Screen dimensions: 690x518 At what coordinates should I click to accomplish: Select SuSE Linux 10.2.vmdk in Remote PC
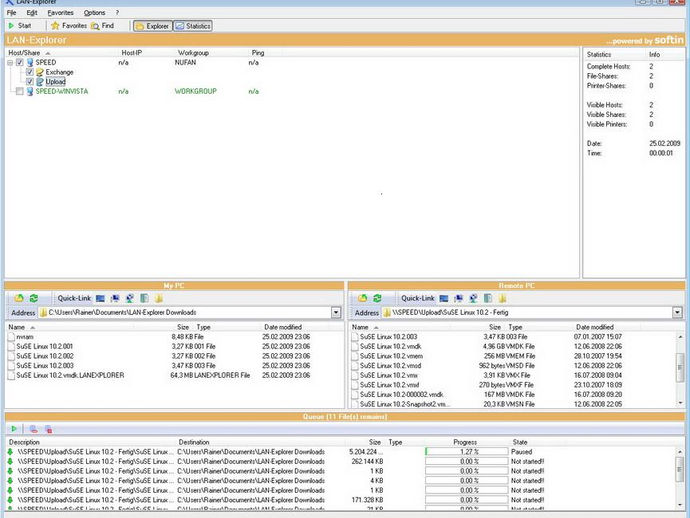point(390,346)
